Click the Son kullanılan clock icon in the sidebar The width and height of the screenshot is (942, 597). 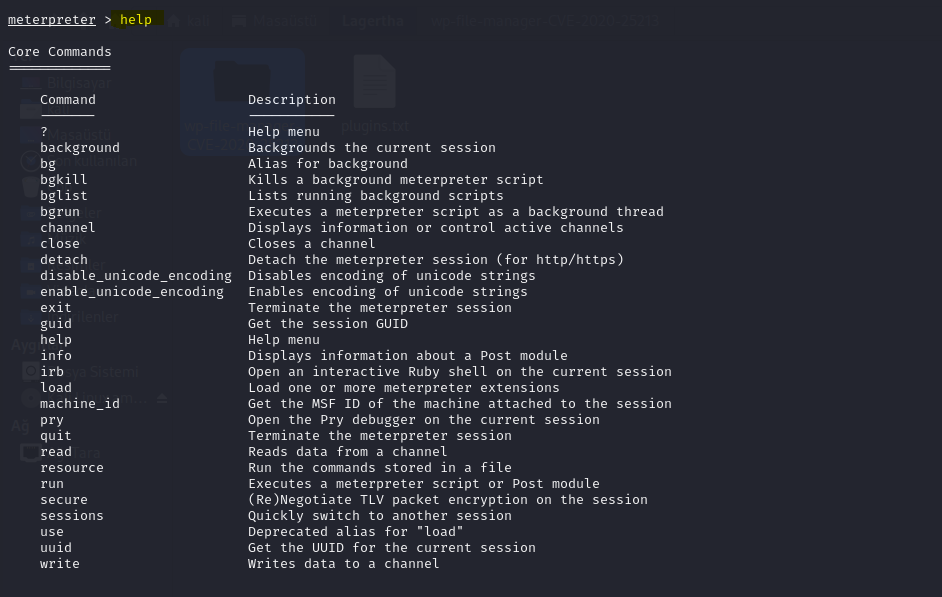point(30,161)
